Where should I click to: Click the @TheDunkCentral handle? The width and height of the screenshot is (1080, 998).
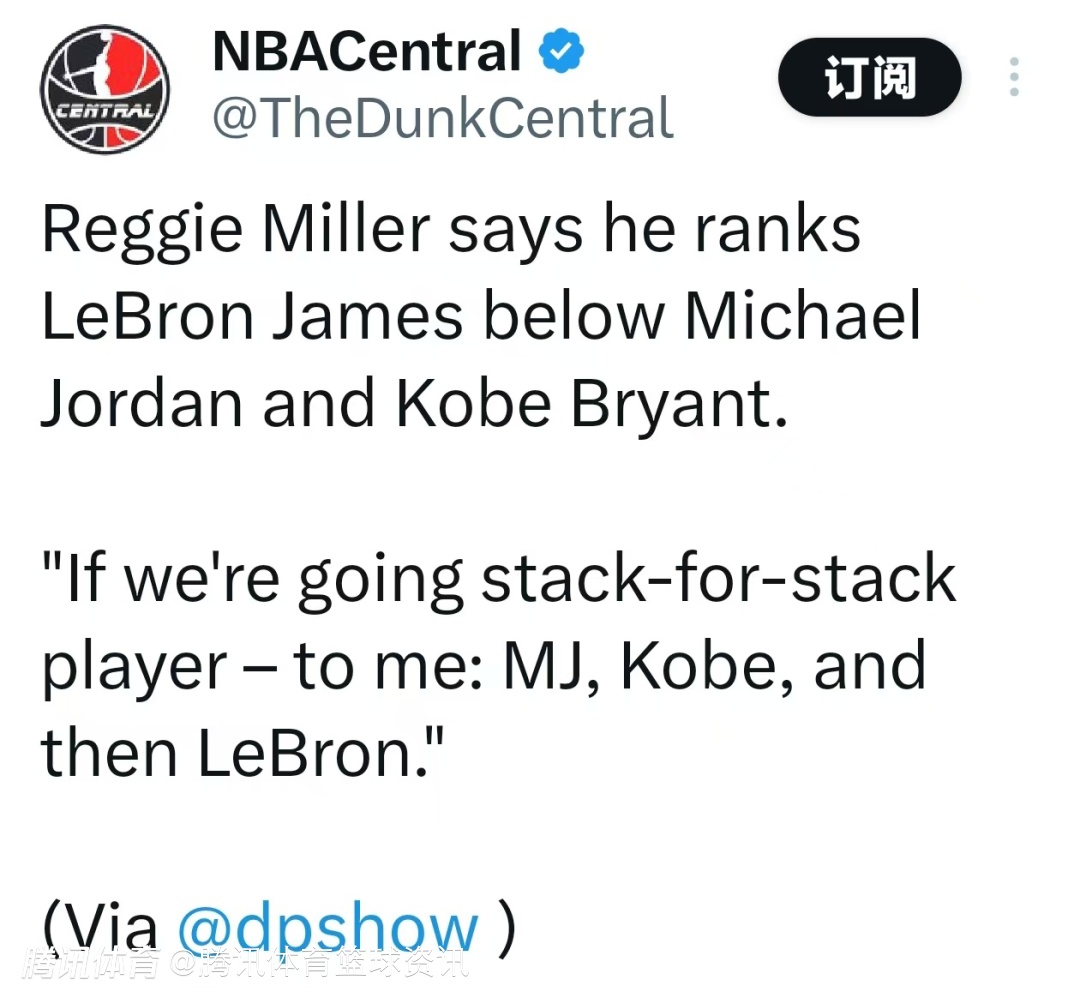click(x=442, y=118)
